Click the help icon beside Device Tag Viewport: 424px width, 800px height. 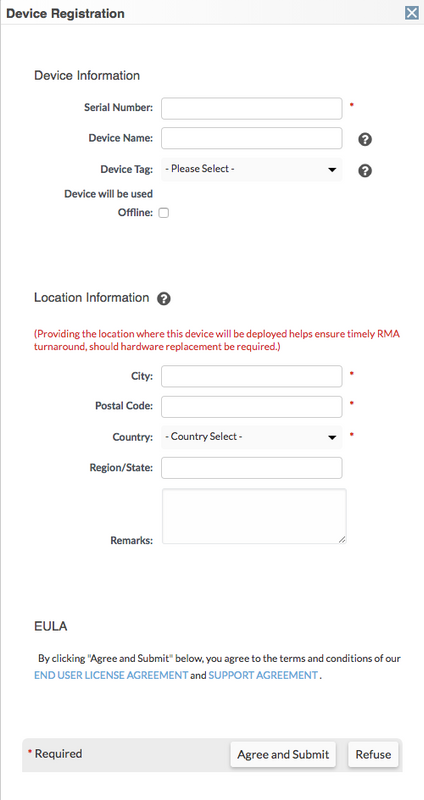(x=365, y=170)
